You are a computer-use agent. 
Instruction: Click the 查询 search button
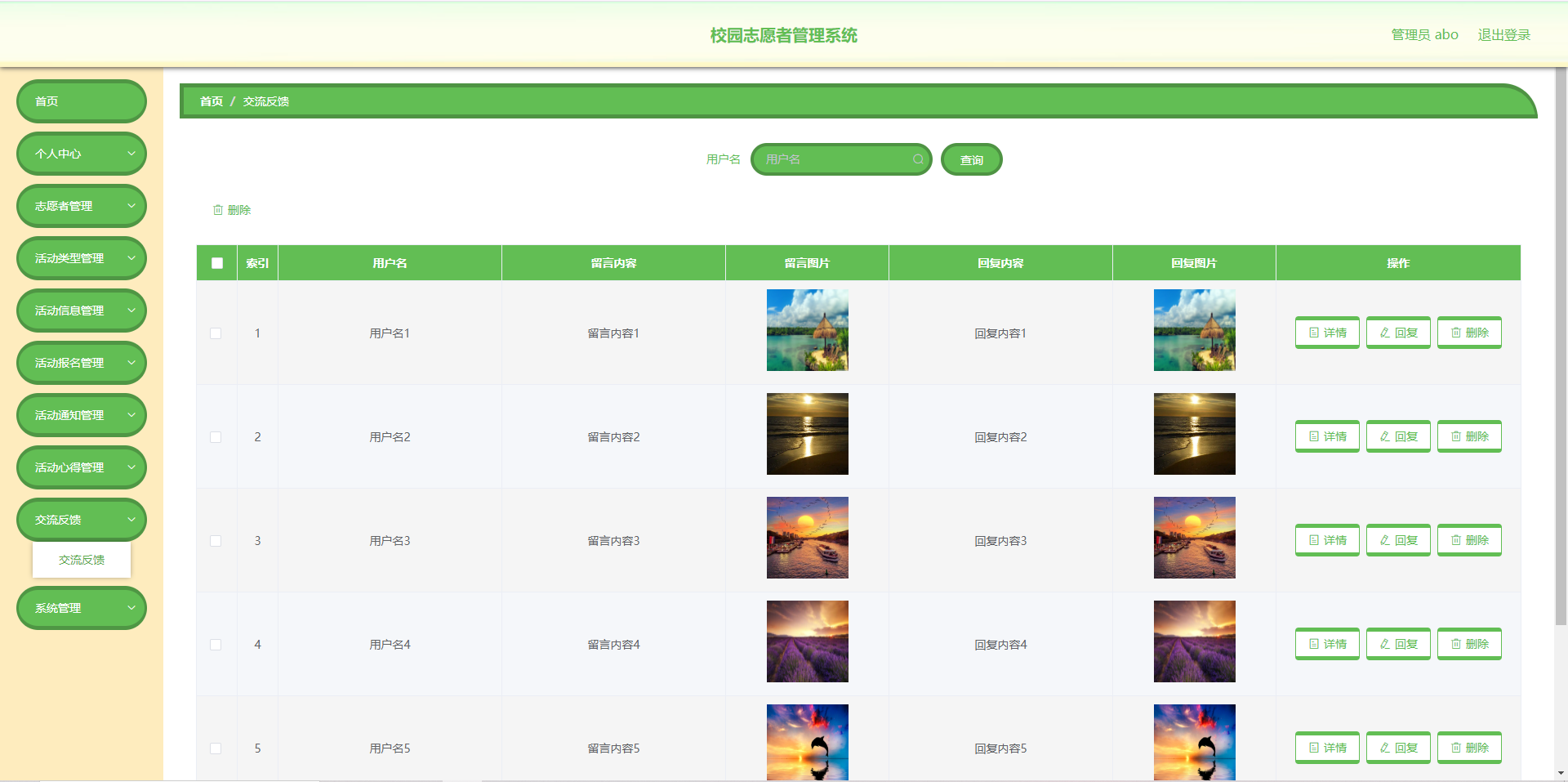(x=971, y=159)
